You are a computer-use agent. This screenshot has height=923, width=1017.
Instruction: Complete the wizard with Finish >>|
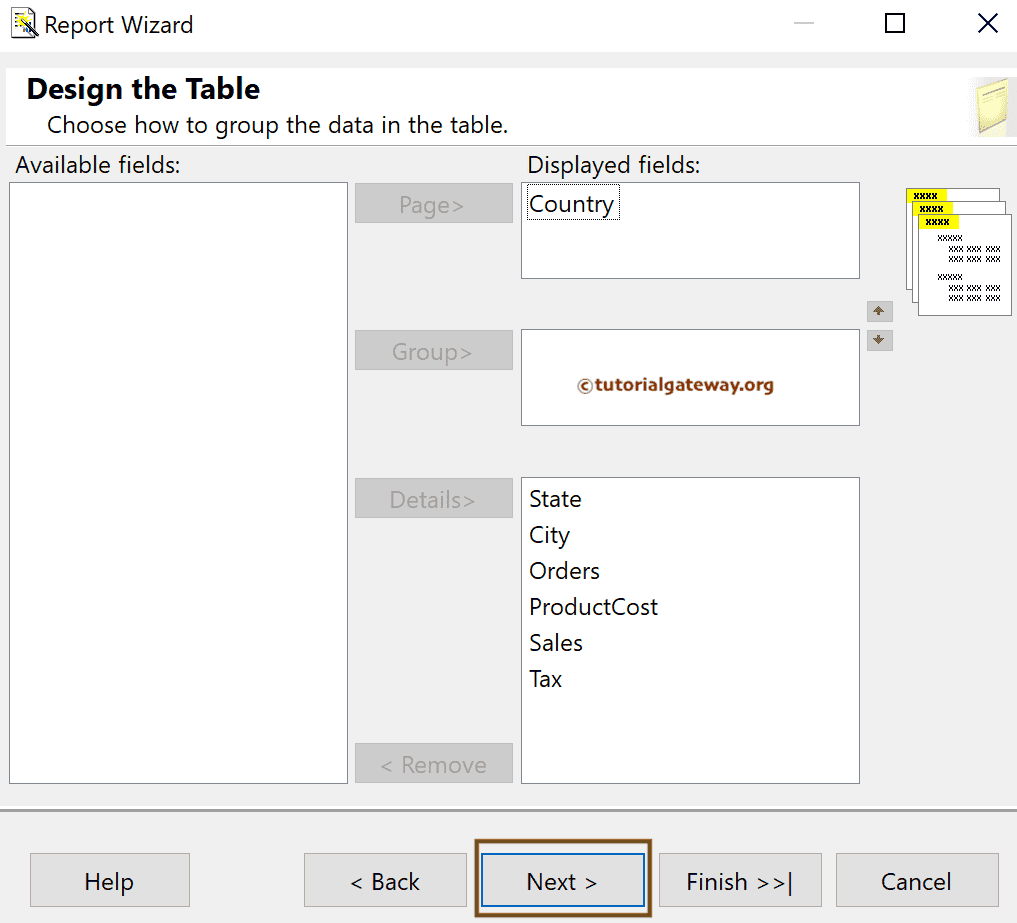[x=740, y=881]
